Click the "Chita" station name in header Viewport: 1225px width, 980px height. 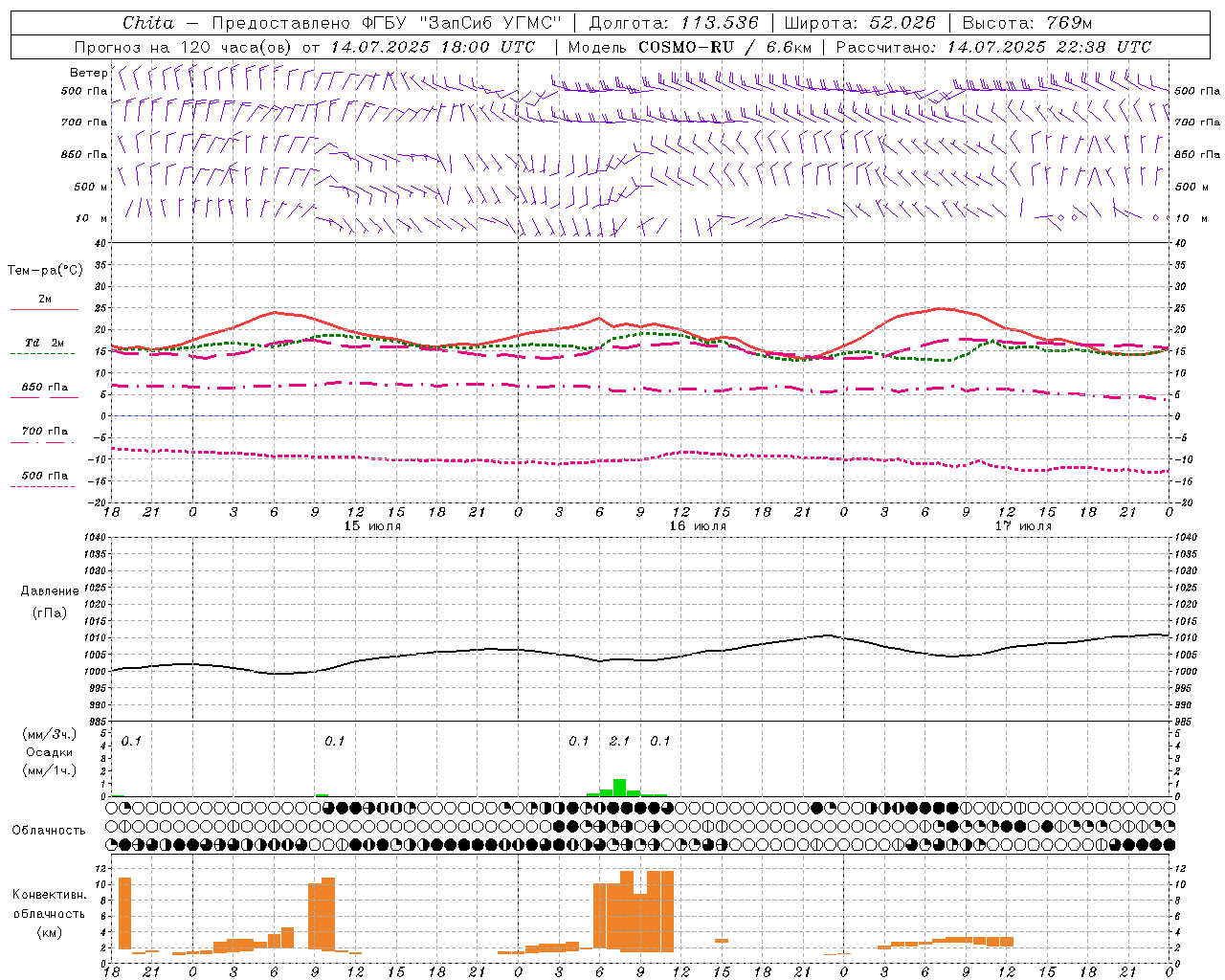pyautogui.click(x=148, y=23)
